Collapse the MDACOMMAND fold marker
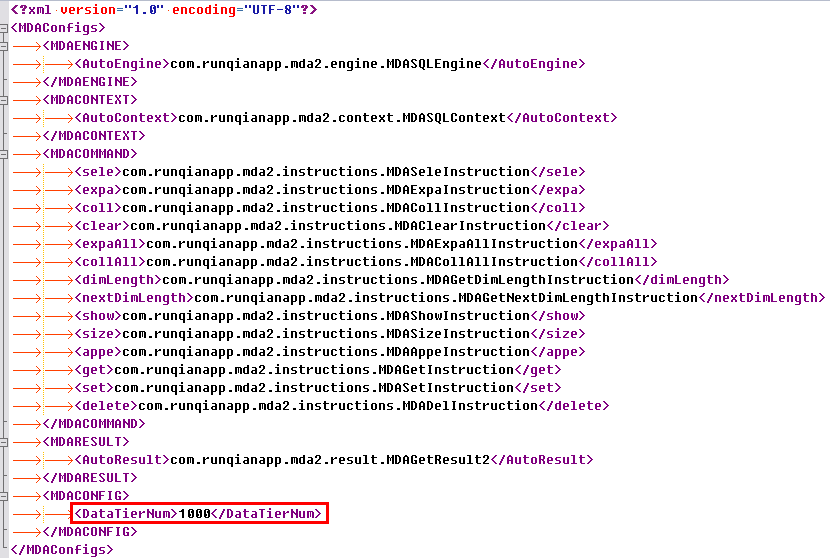The width and height of the screenshot is (830, 558). (x=3, y=154)
